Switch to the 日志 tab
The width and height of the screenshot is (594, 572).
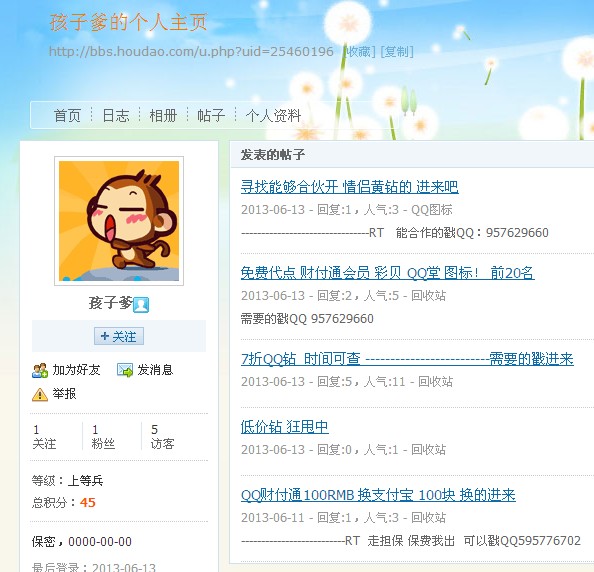(x=116, y=116)
